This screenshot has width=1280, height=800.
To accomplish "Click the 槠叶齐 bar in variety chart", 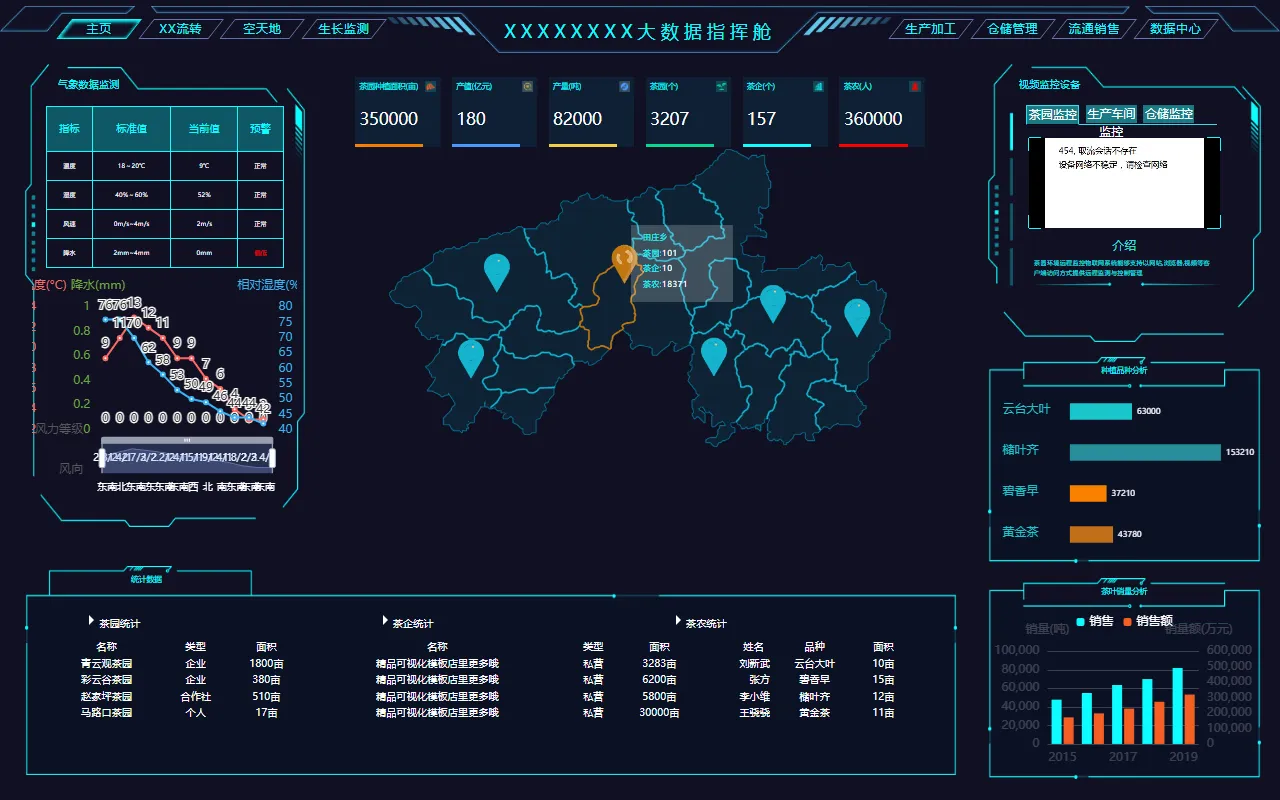I will pos(1144,452).
